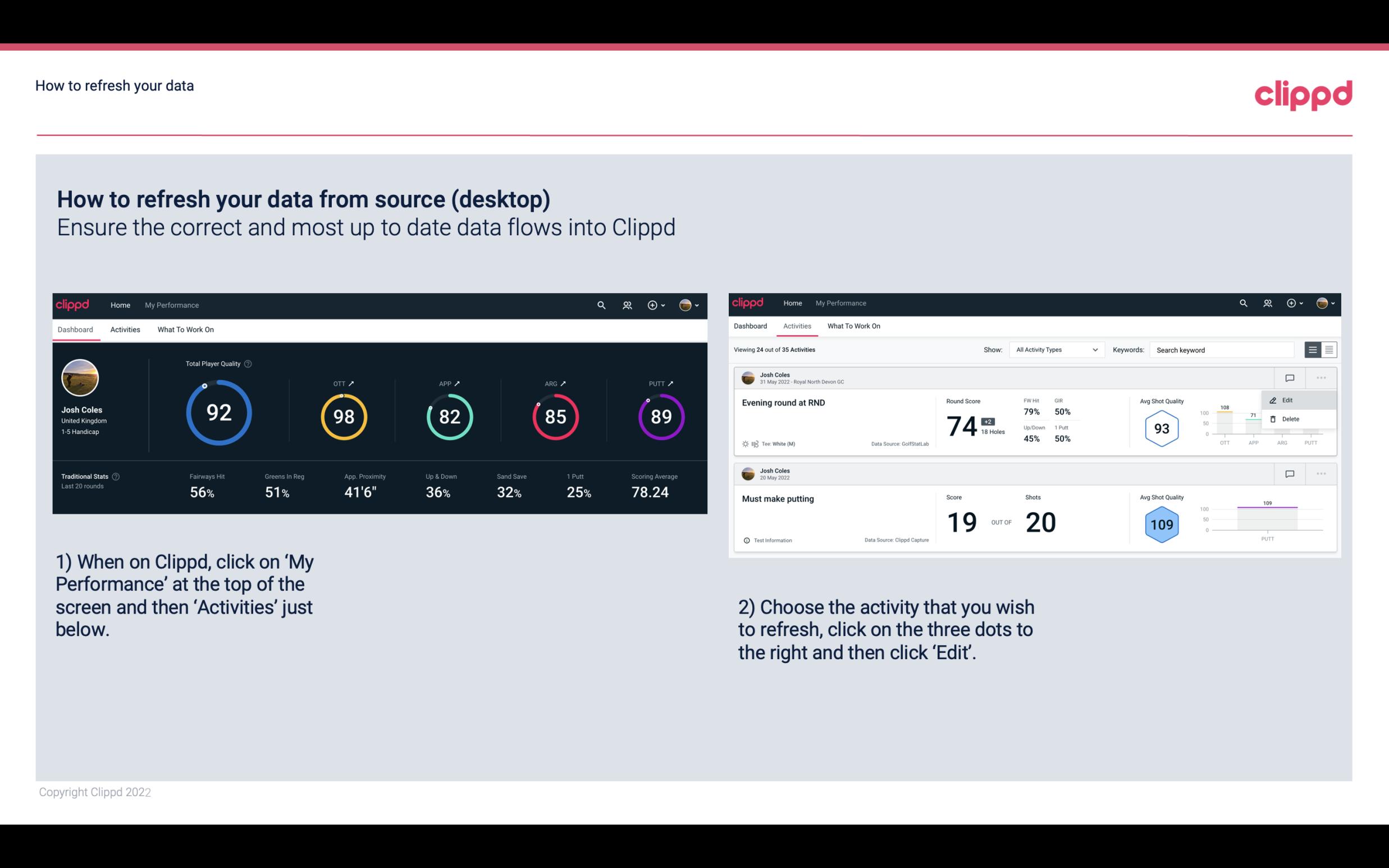Click the list view icon in Activities panel
The width and height of the screenshot is (1389, 868).
click(x=1313, y=349)
